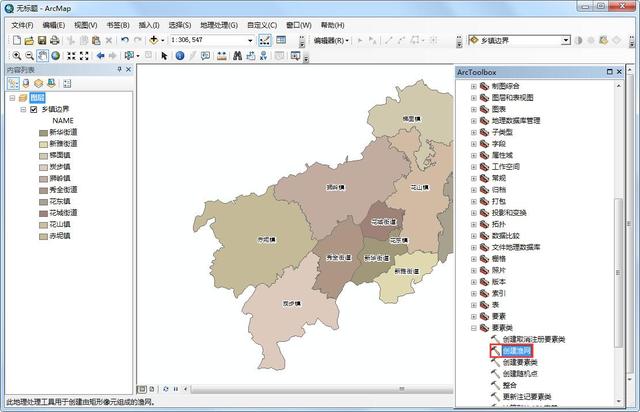
Task: Save the map document
Action: (x=42, y=40)
